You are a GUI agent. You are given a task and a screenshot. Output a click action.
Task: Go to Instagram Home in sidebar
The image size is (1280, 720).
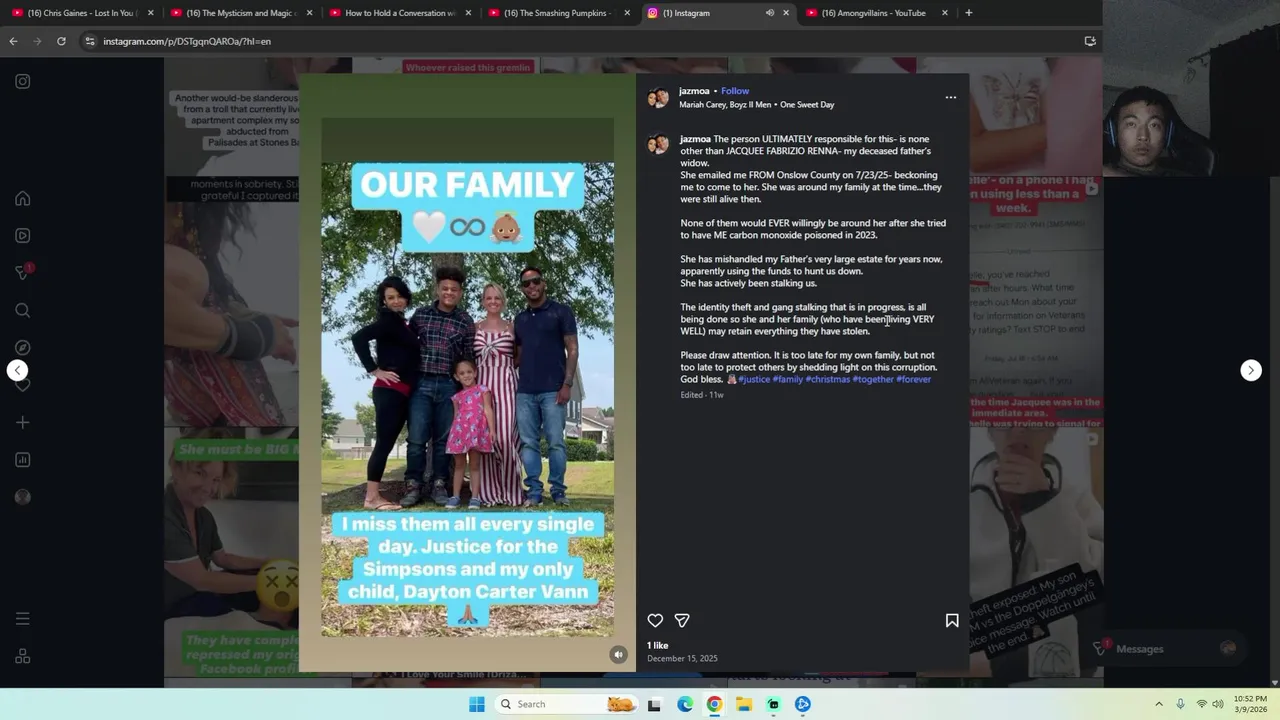(x=22, y=198)
